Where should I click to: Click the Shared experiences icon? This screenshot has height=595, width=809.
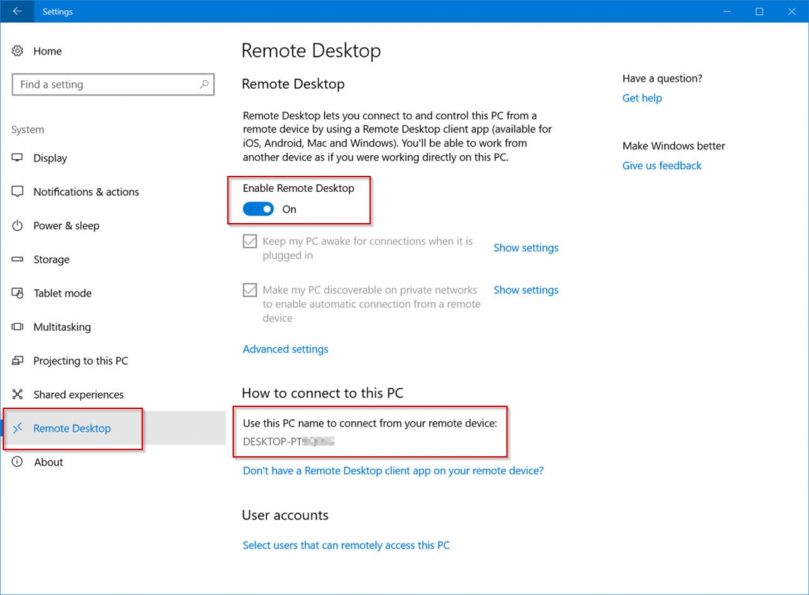tap(18, 394)
